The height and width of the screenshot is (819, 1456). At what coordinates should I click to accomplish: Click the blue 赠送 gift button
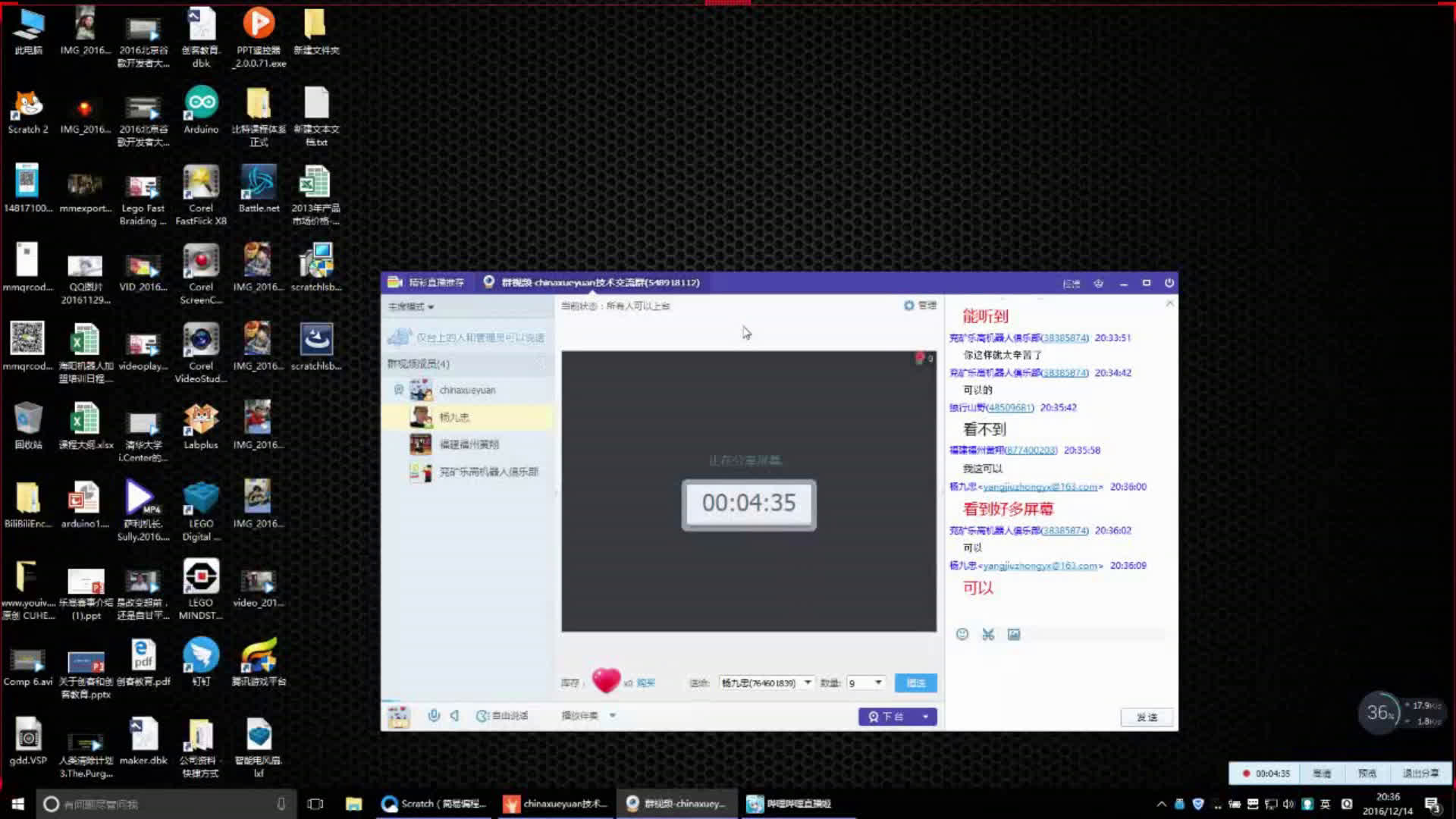pos(915,682)
